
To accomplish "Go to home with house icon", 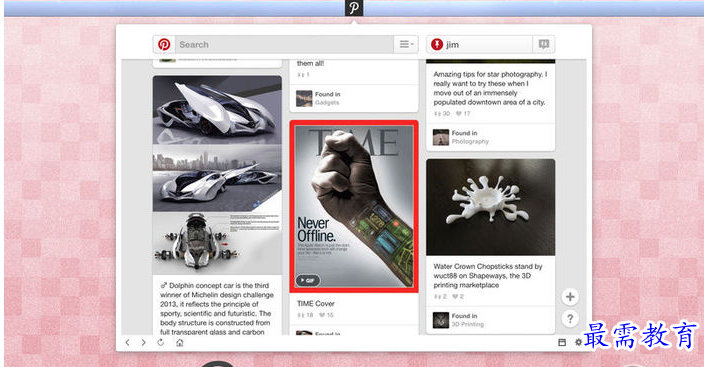I will (179, 343).
